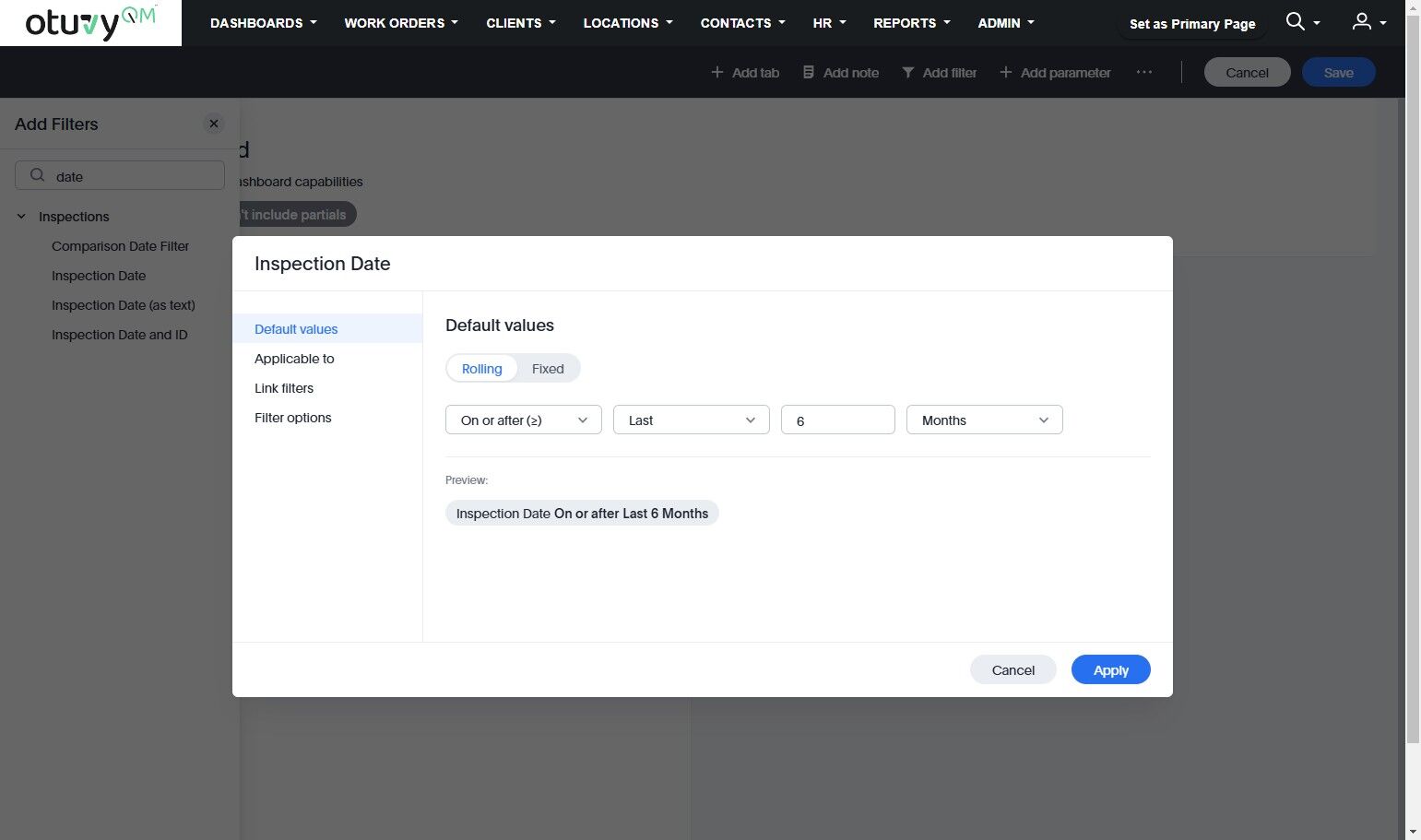Image resolution: width=1421 pixels, height=840 pixels.
Task: Select the Rolling toggle option
Action: [x=481, y=369]
